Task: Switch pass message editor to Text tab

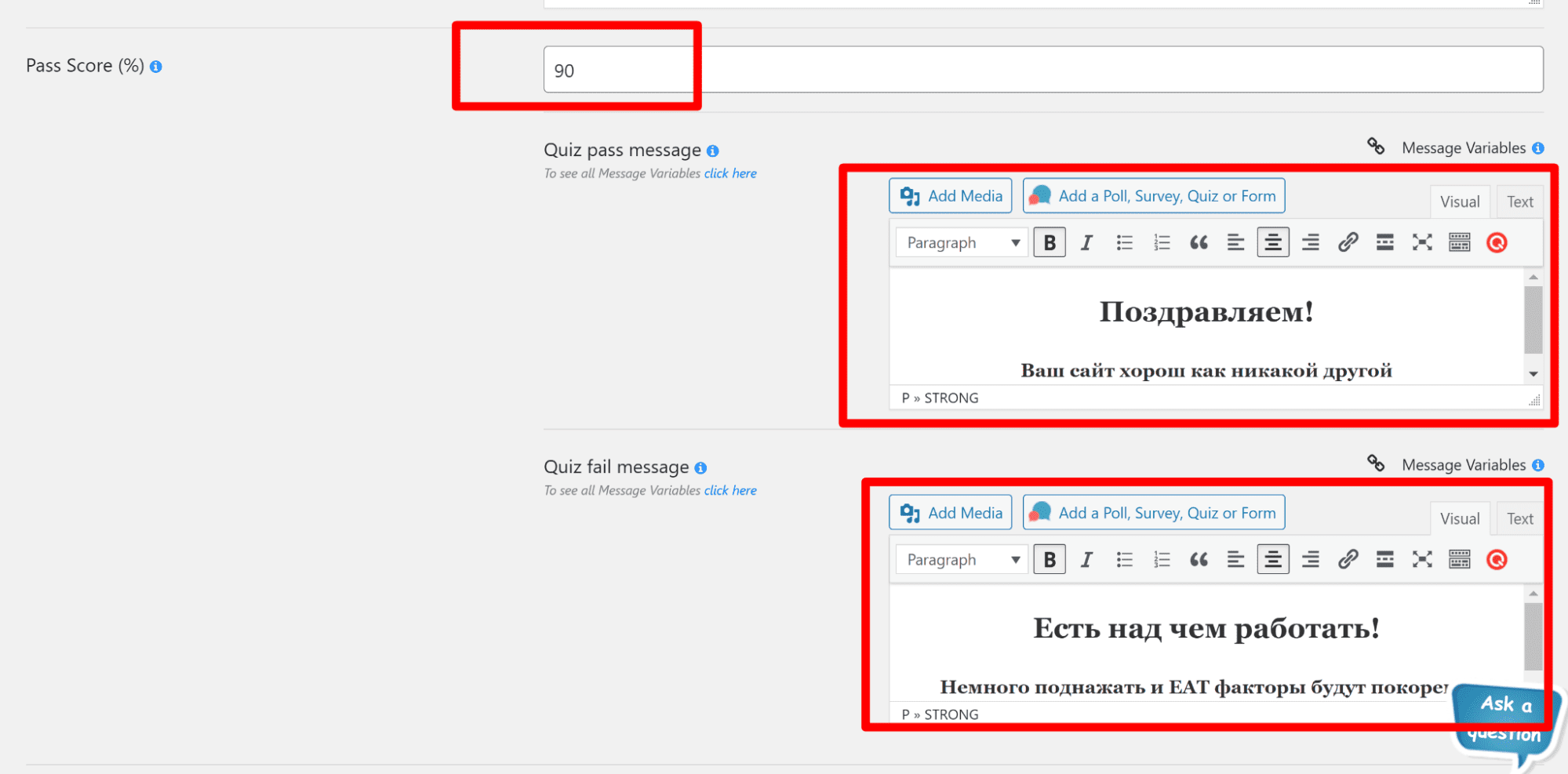Action: coord(1519,202)
